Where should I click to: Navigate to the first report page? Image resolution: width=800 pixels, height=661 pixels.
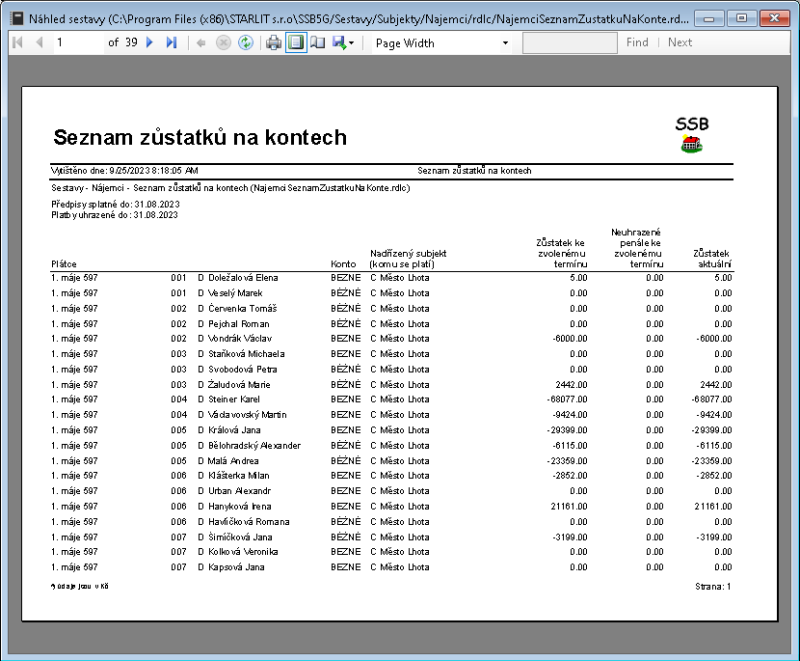click(x=16, y=42)
